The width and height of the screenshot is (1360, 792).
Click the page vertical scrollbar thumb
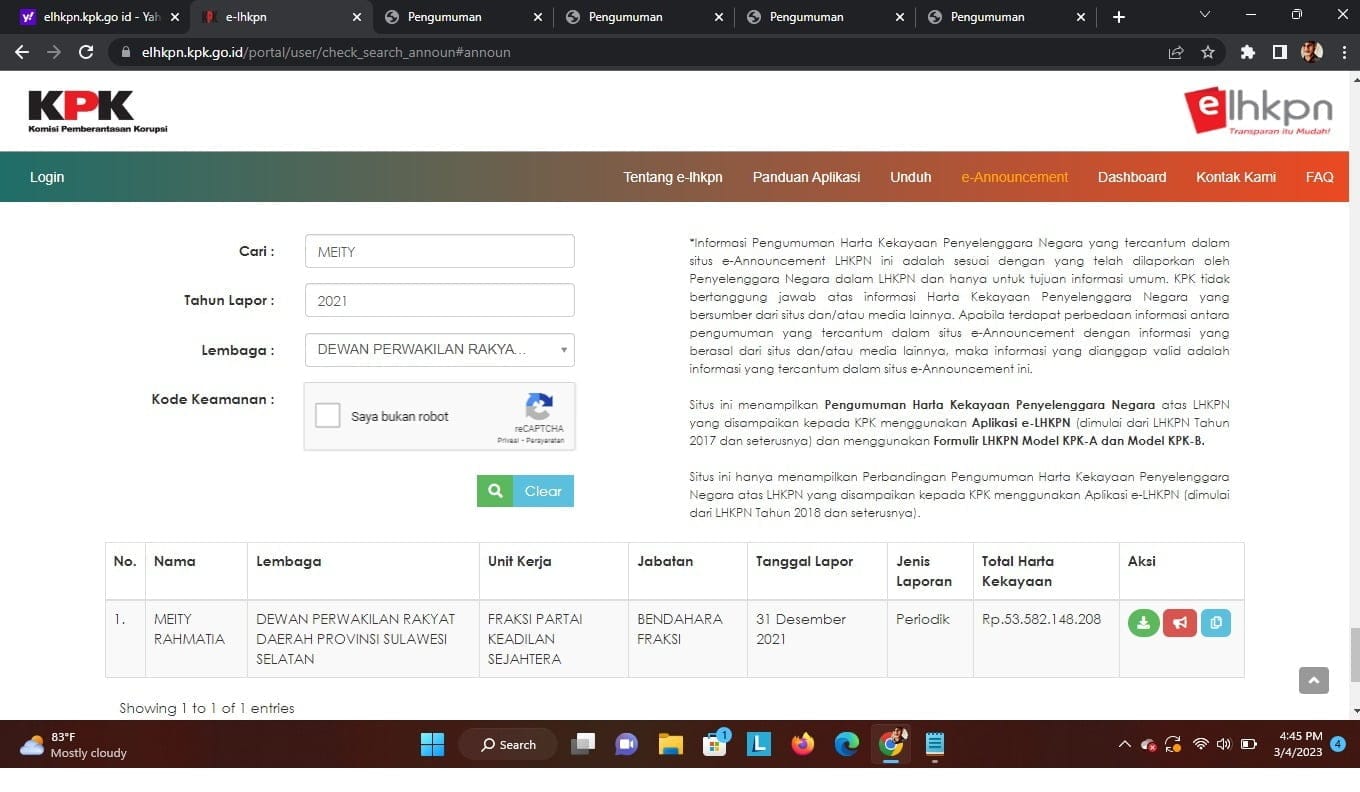click(x=1355, y=655)
